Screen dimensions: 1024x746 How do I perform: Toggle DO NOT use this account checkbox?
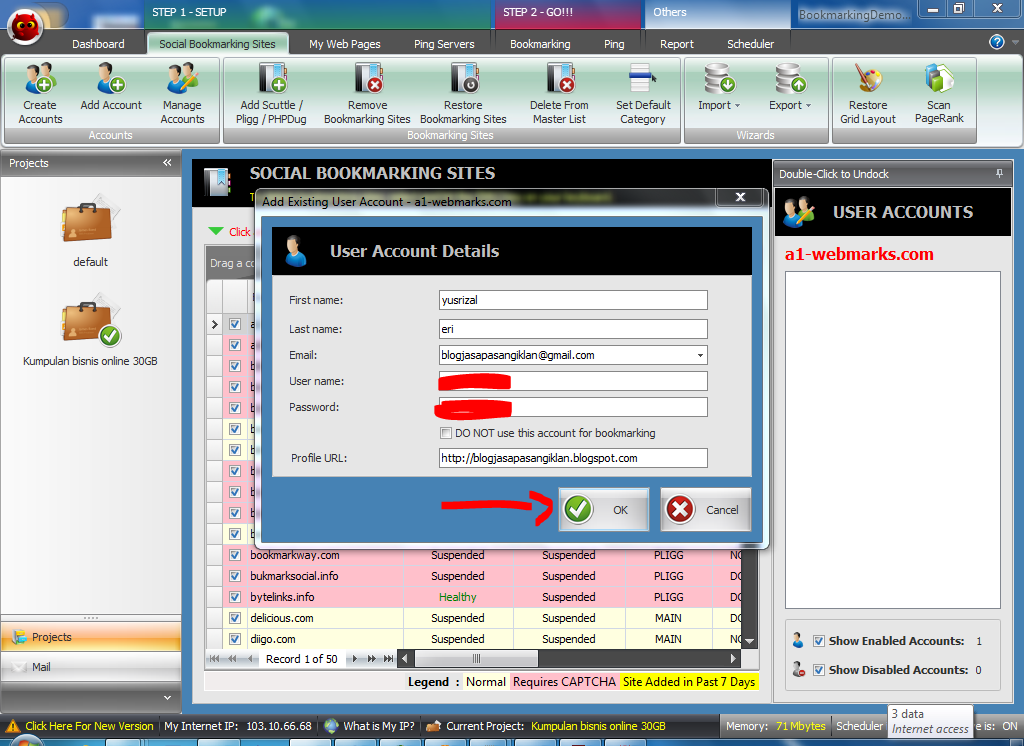[446, 433]
